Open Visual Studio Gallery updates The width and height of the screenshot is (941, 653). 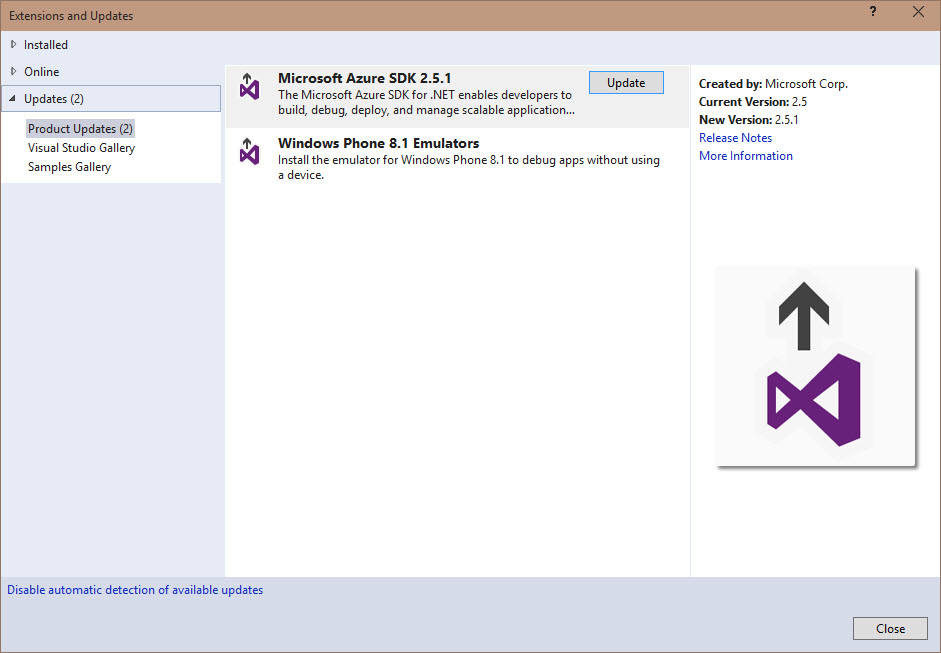(82, 148)
